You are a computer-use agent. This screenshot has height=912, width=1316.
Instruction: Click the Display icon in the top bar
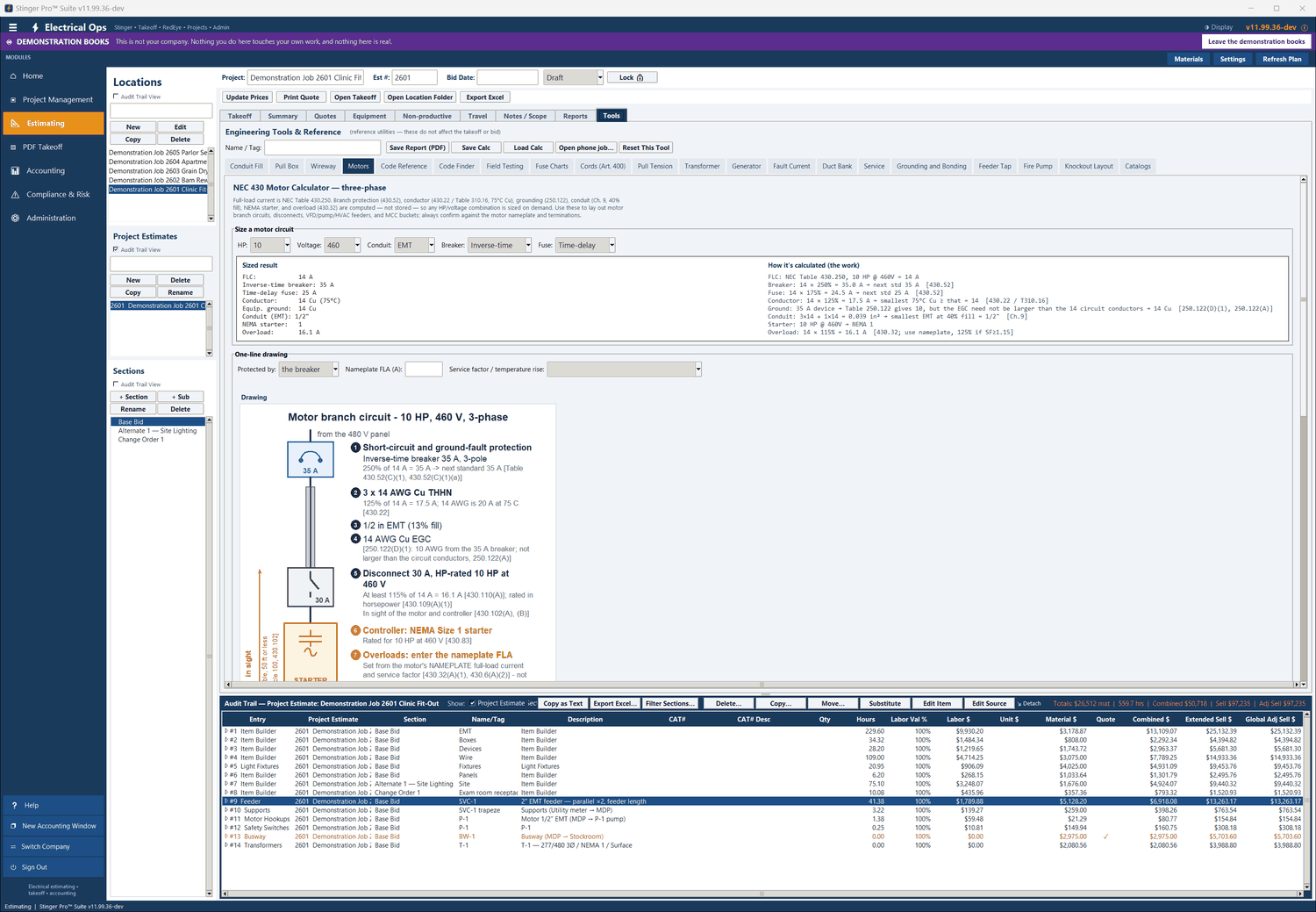coord(1207,27)
